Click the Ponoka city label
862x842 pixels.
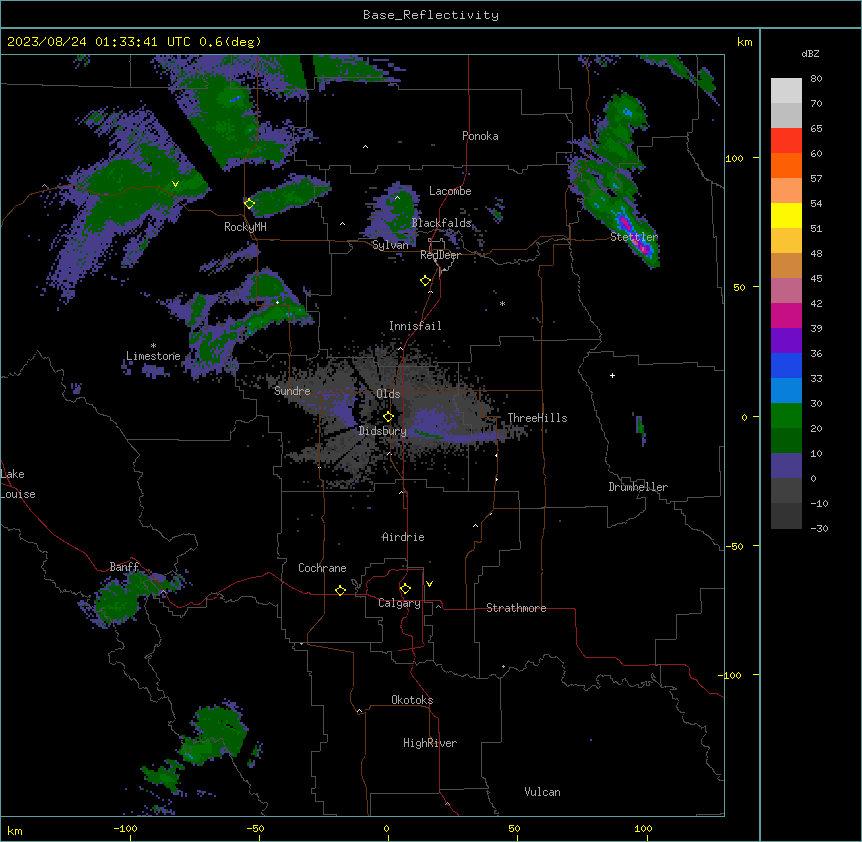click(x=480, y=136)
